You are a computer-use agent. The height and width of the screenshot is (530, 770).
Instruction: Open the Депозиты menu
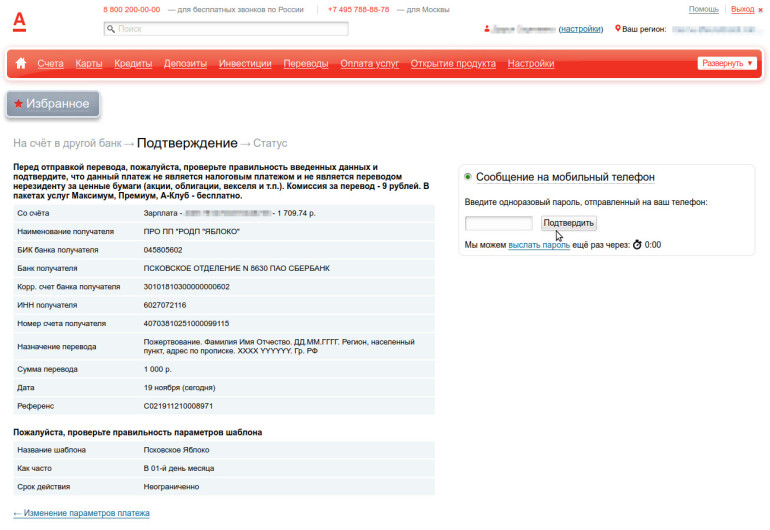(x=185, y=63)
